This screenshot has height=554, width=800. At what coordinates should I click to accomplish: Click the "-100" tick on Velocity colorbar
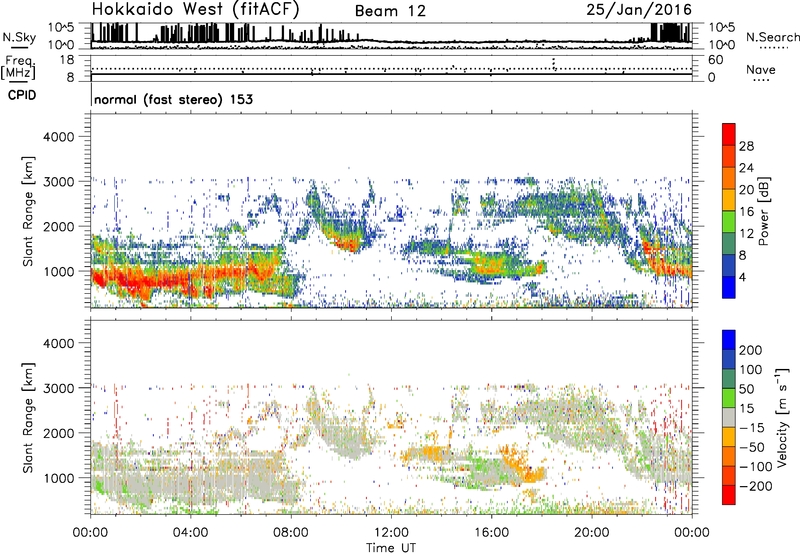756,467
